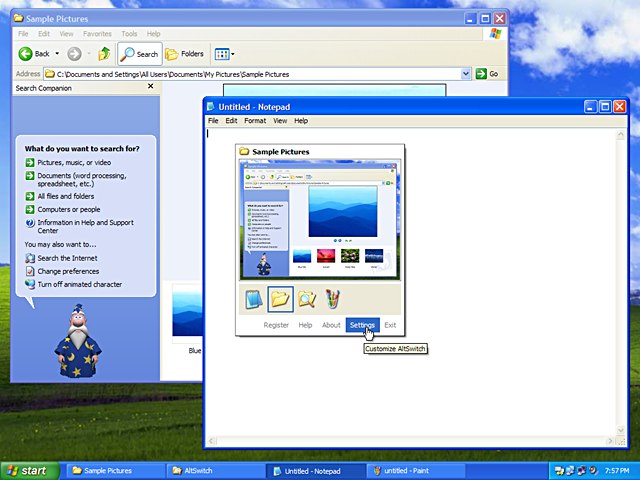Select the Notepad icon in AltSwitch switcher
Image resolution: width=640 pixels, height=480 pixels.
pyautogui.click(x=253, y=299)
